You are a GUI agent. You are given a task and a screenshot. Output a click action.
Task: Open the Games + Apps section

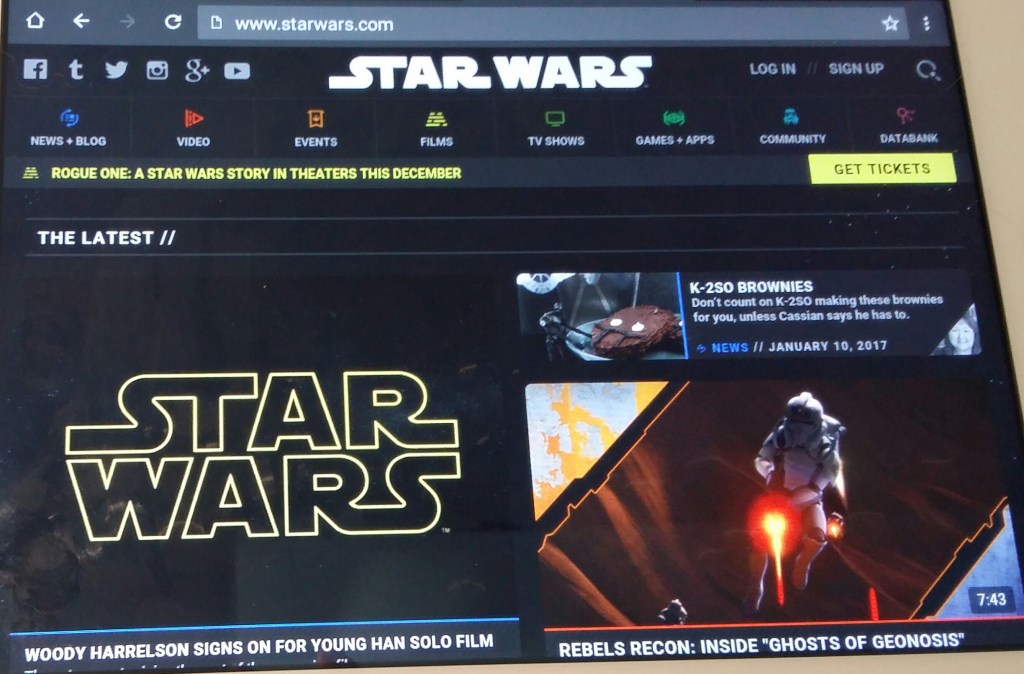675,140
